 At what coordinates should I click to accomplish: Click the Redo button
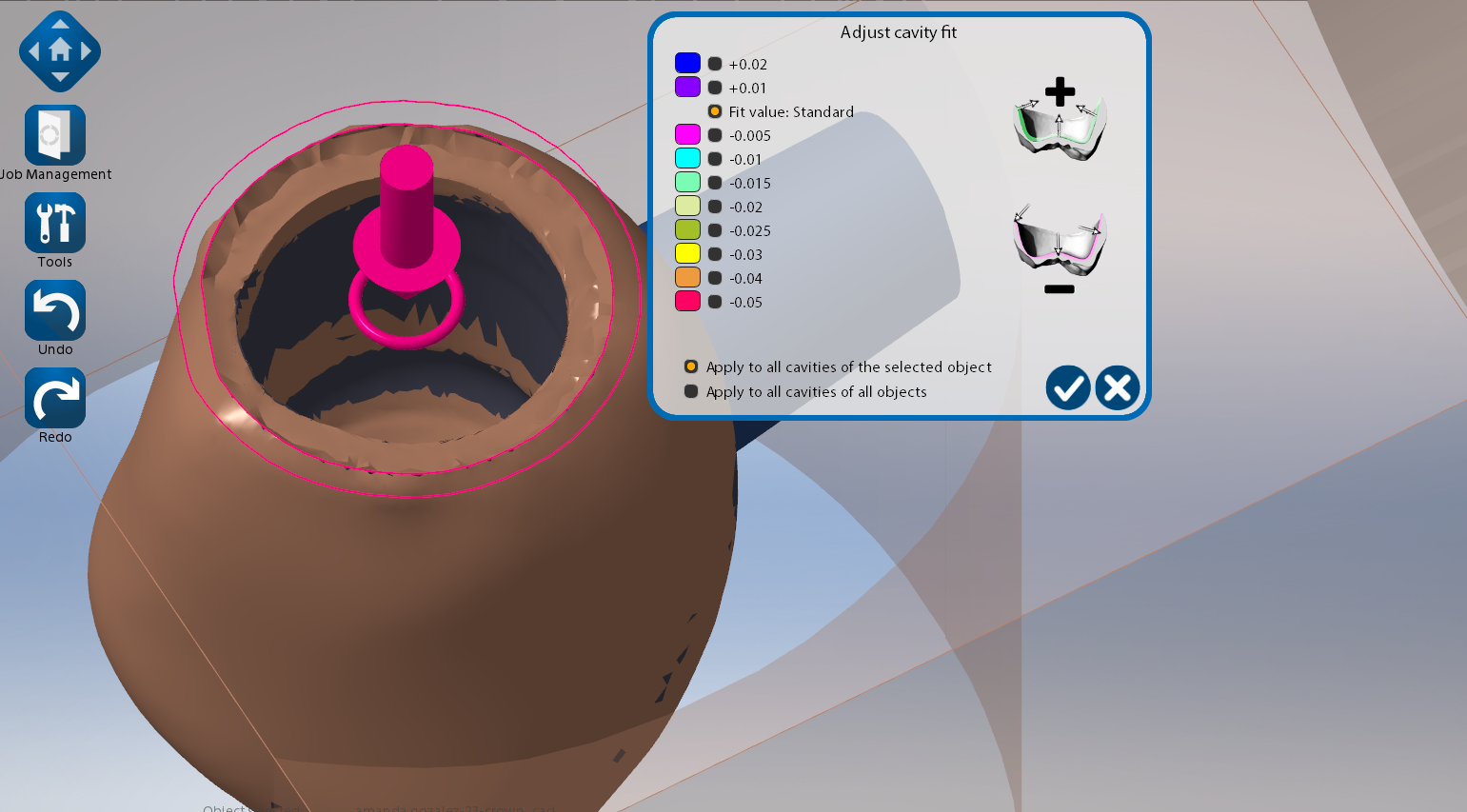55,399
